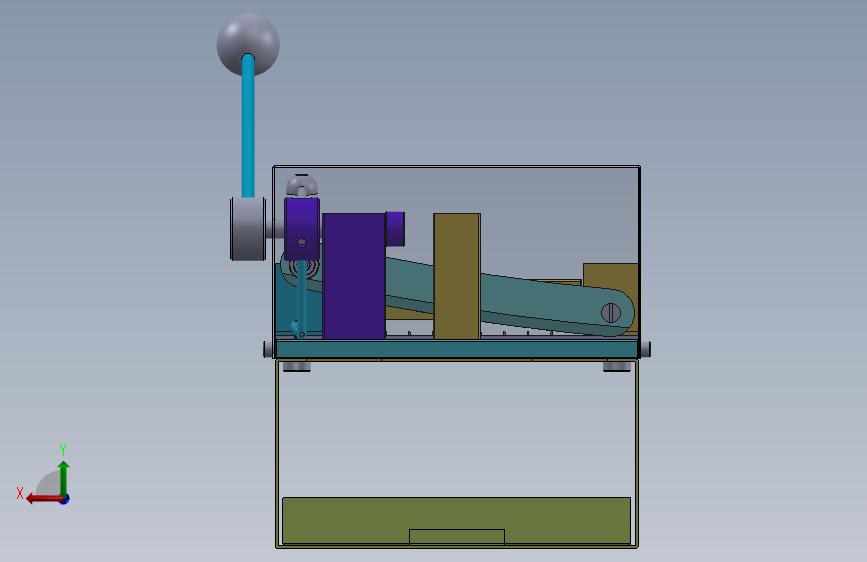The image size is (867, 562).
Task: Select the grey cylindrical hub under lever
Action: [248, 228]
